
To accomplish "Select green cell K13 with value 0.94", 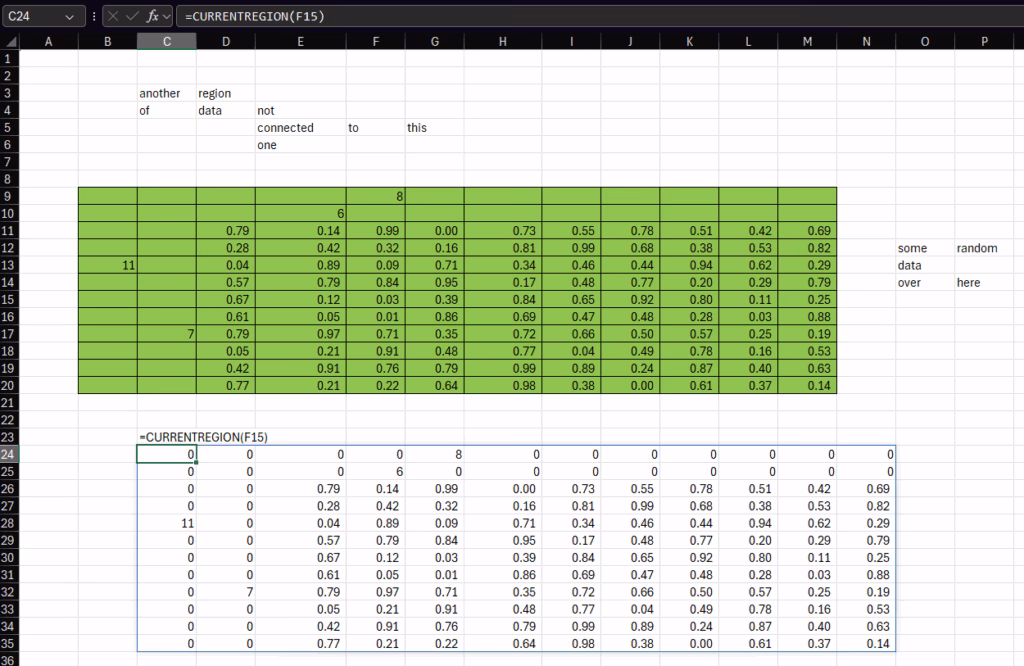I will click(x=689, y=265).
